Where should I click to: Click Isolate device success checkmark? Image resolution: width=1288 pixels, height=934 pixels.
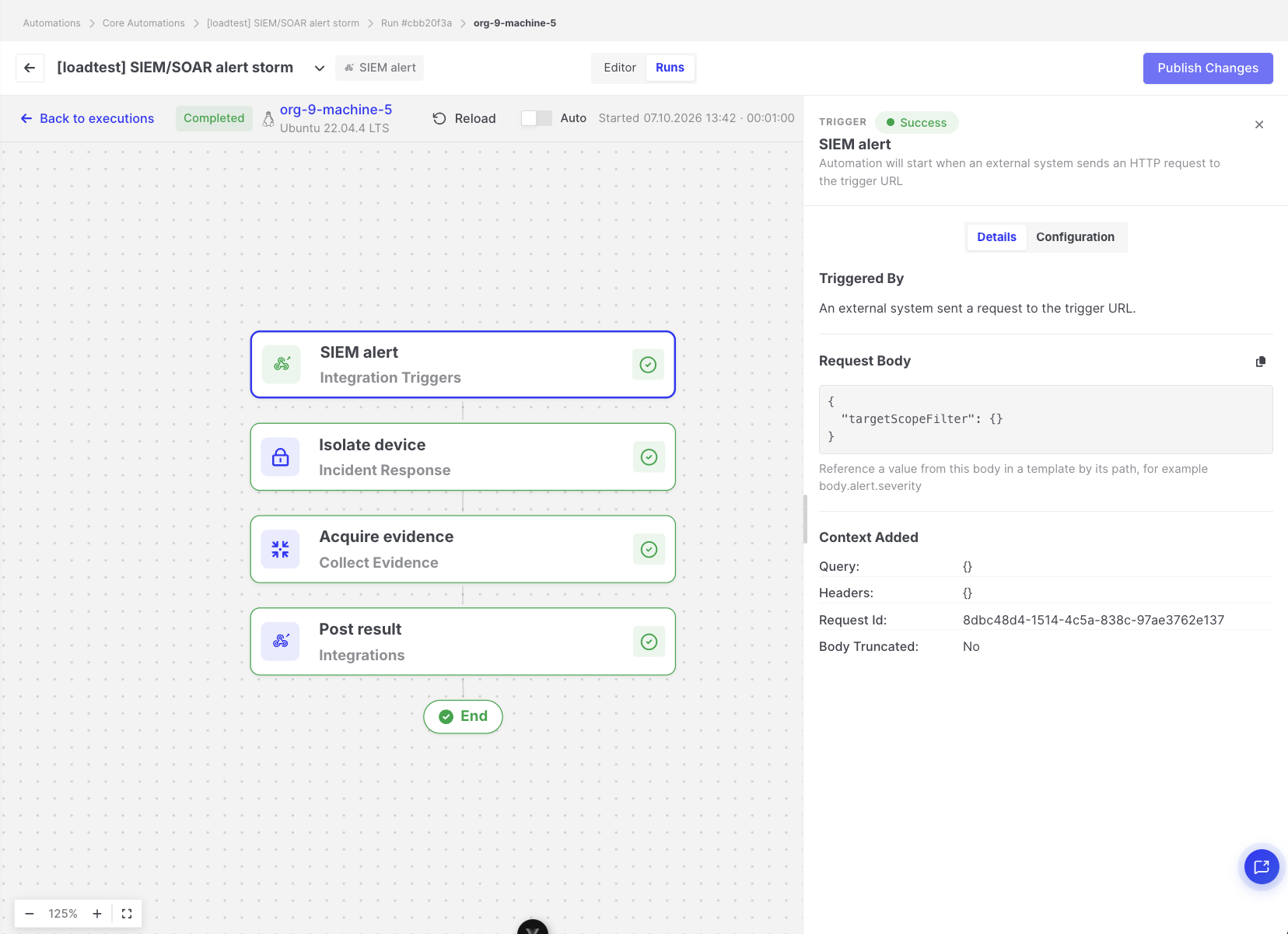649,457
